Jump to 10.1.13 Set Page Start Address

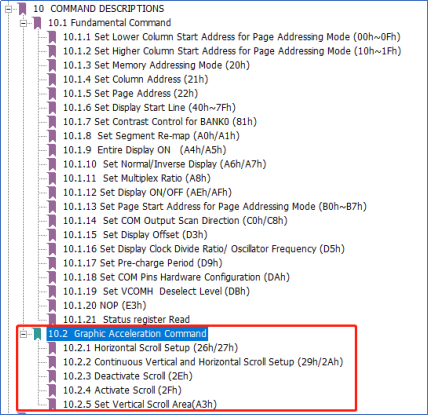click(x=215, y=206)
